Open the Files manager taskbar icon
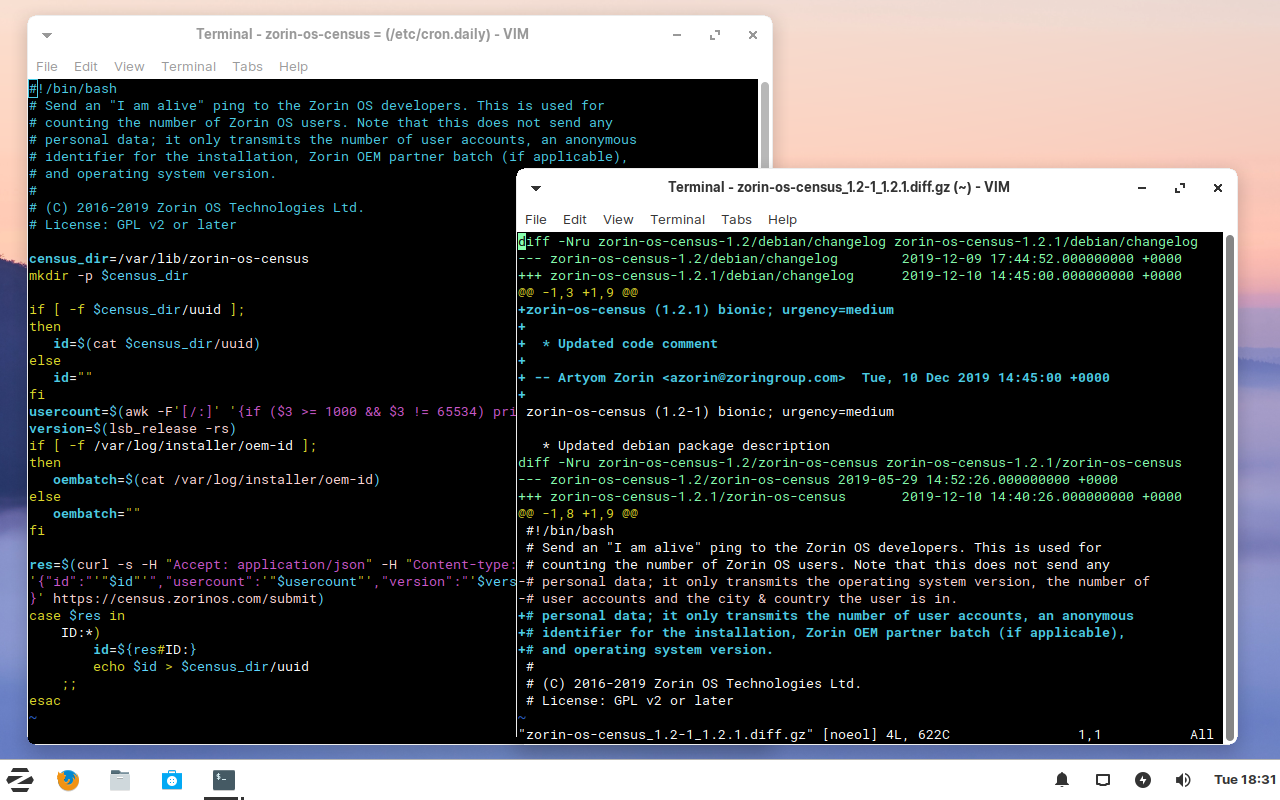 pos(120,780)
